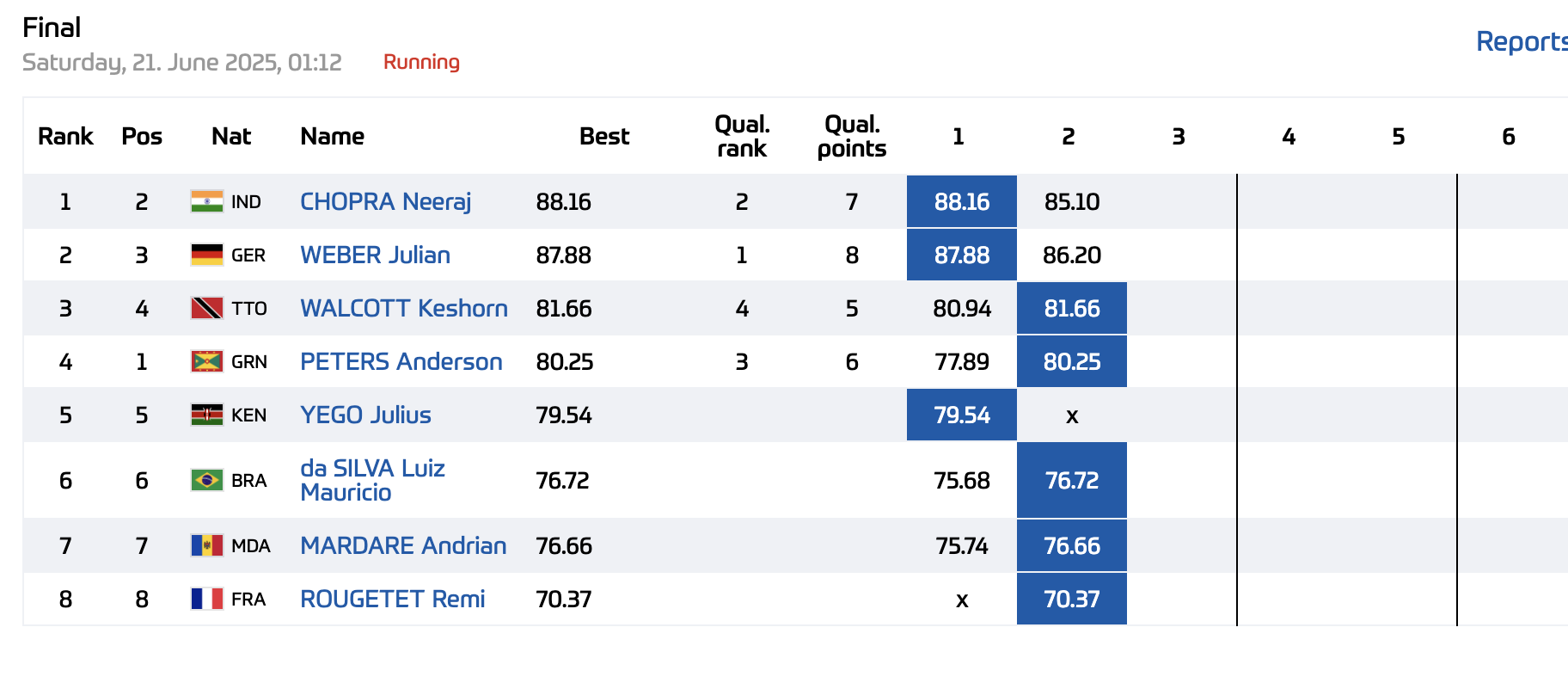Open the Reports link
This screenshot has height=695, width=1568.
[1520, 41]
